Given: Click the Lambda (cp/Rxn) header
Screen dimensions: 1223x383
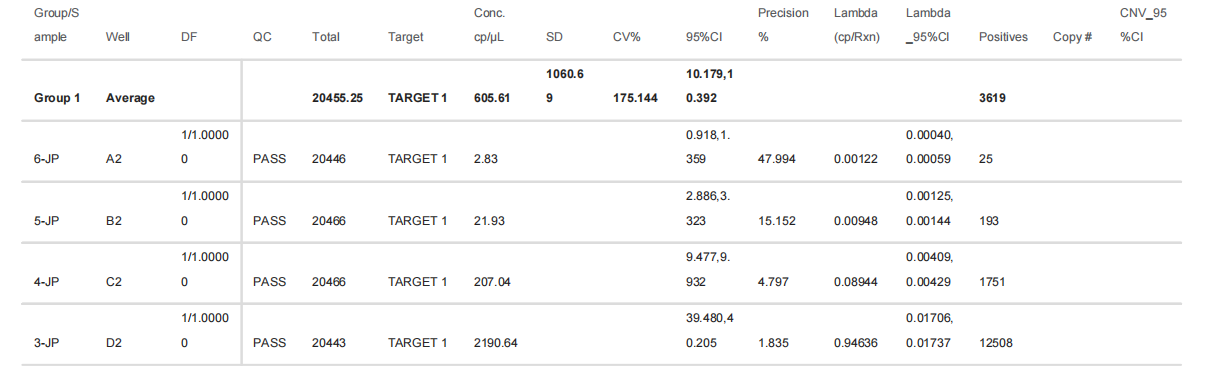Looking at the screenshot, I should [x=857, y=25].
